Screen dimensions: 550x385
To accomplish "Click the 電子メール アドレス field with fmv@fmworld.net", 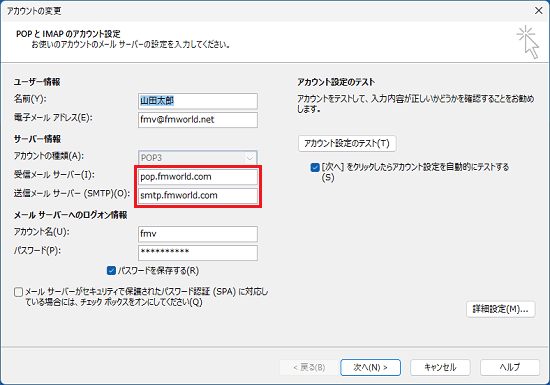I will click(198, 120).
